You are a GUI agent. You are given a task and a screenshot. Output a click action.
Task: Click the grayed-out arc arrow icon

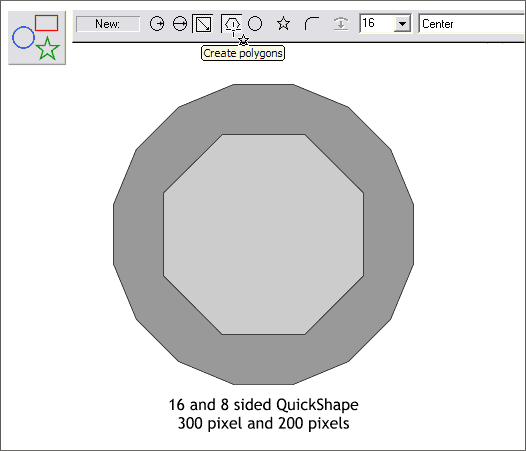coord(341,24)
